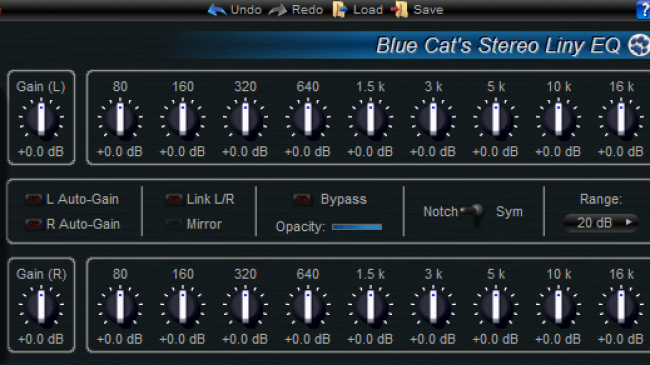The width and height of the screenshot is (650, 365).
Task: Click the Undo arrow icon
Action: (x=217, y=10)
